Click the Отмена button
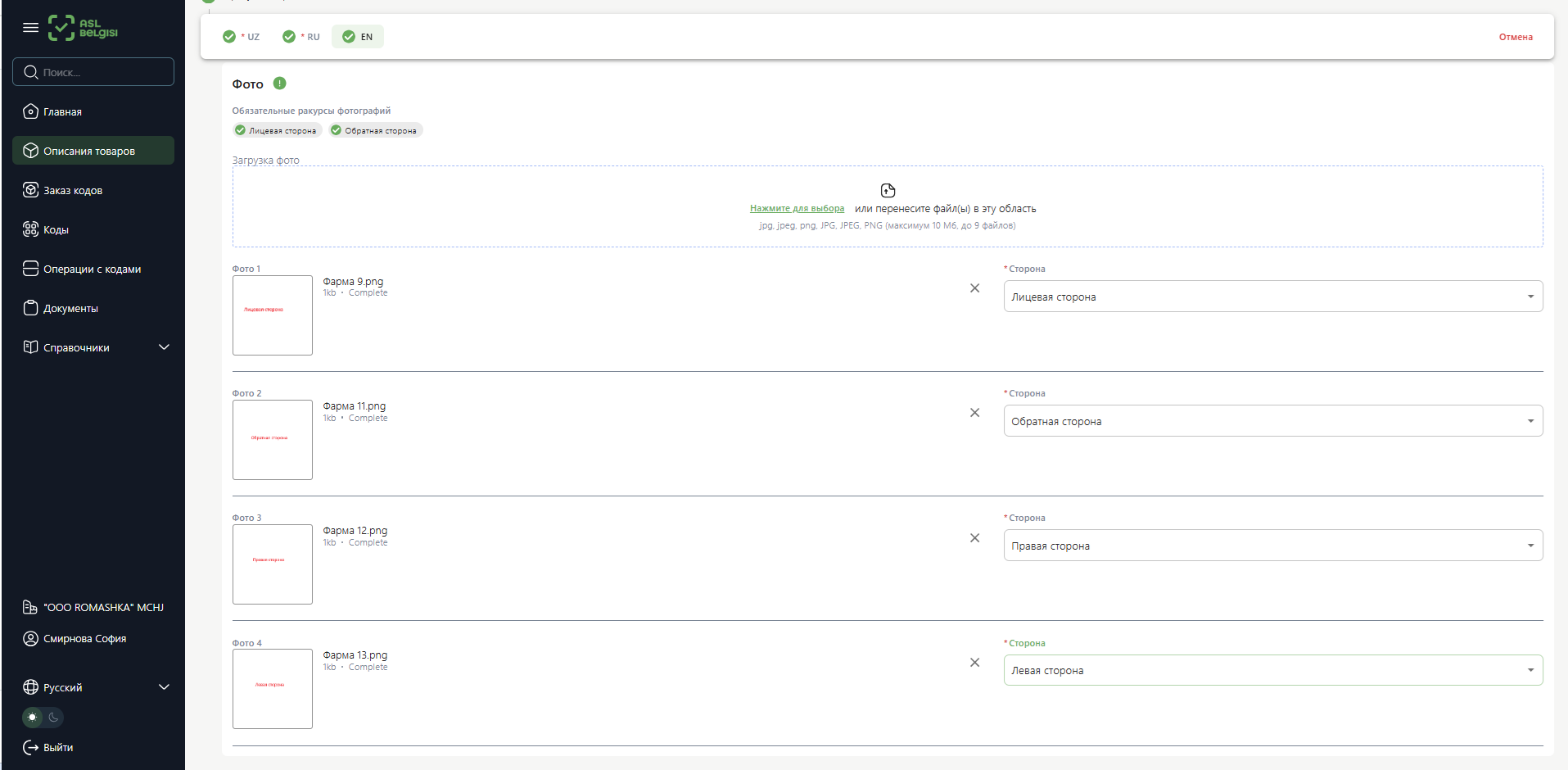 [1515, 37]
